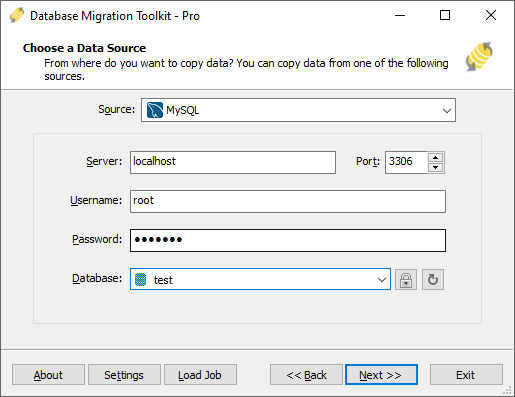The image size is (515, 397).
Task: Click the Load Job button
Action: pyautogui.click(x=200, y=375)
